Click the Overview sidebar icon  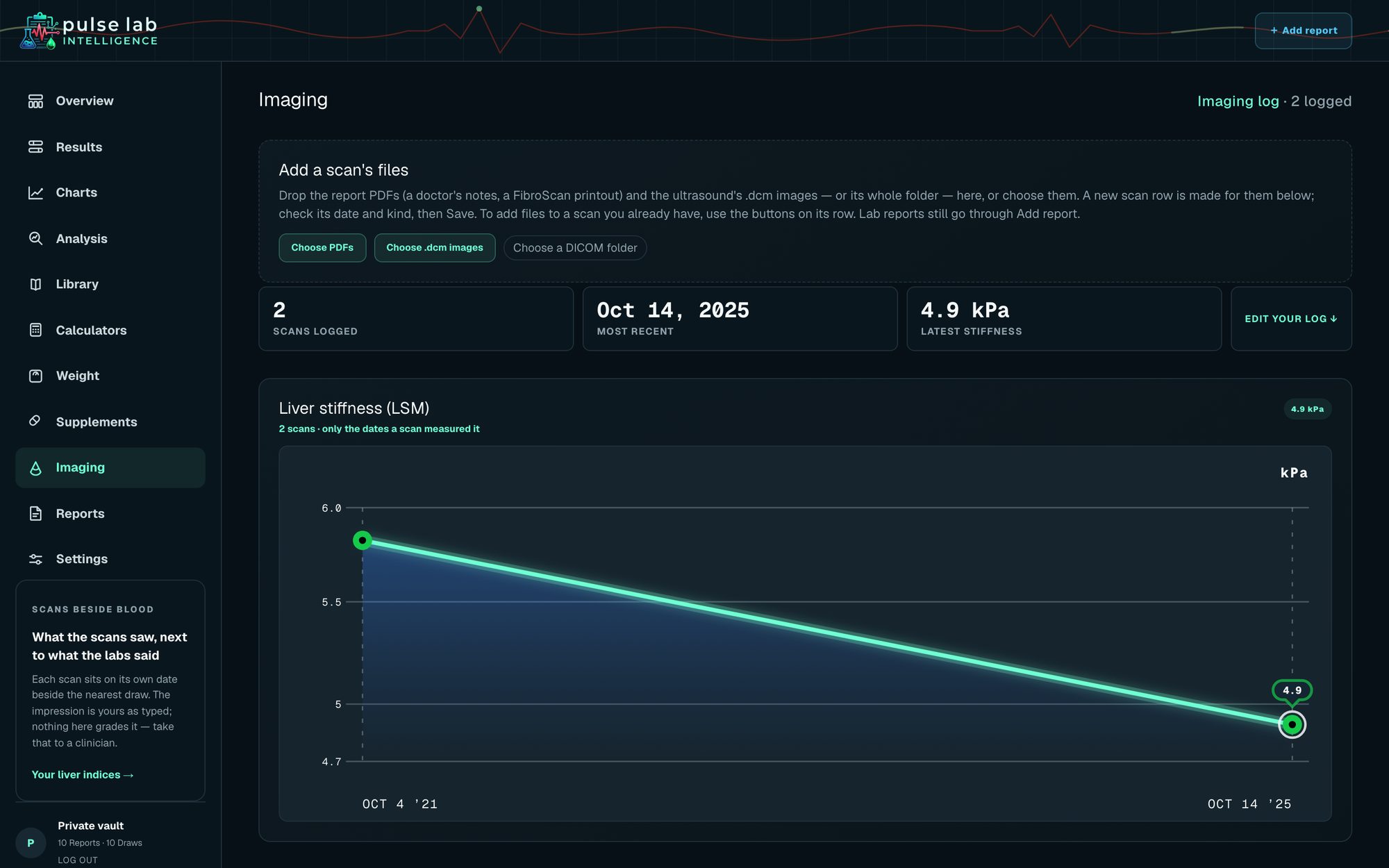[x=35, y=101]
